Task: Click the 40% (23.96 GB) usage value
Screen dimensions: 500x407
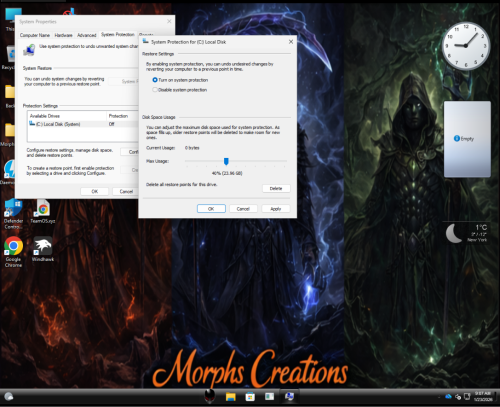Action: pos(227,173)
